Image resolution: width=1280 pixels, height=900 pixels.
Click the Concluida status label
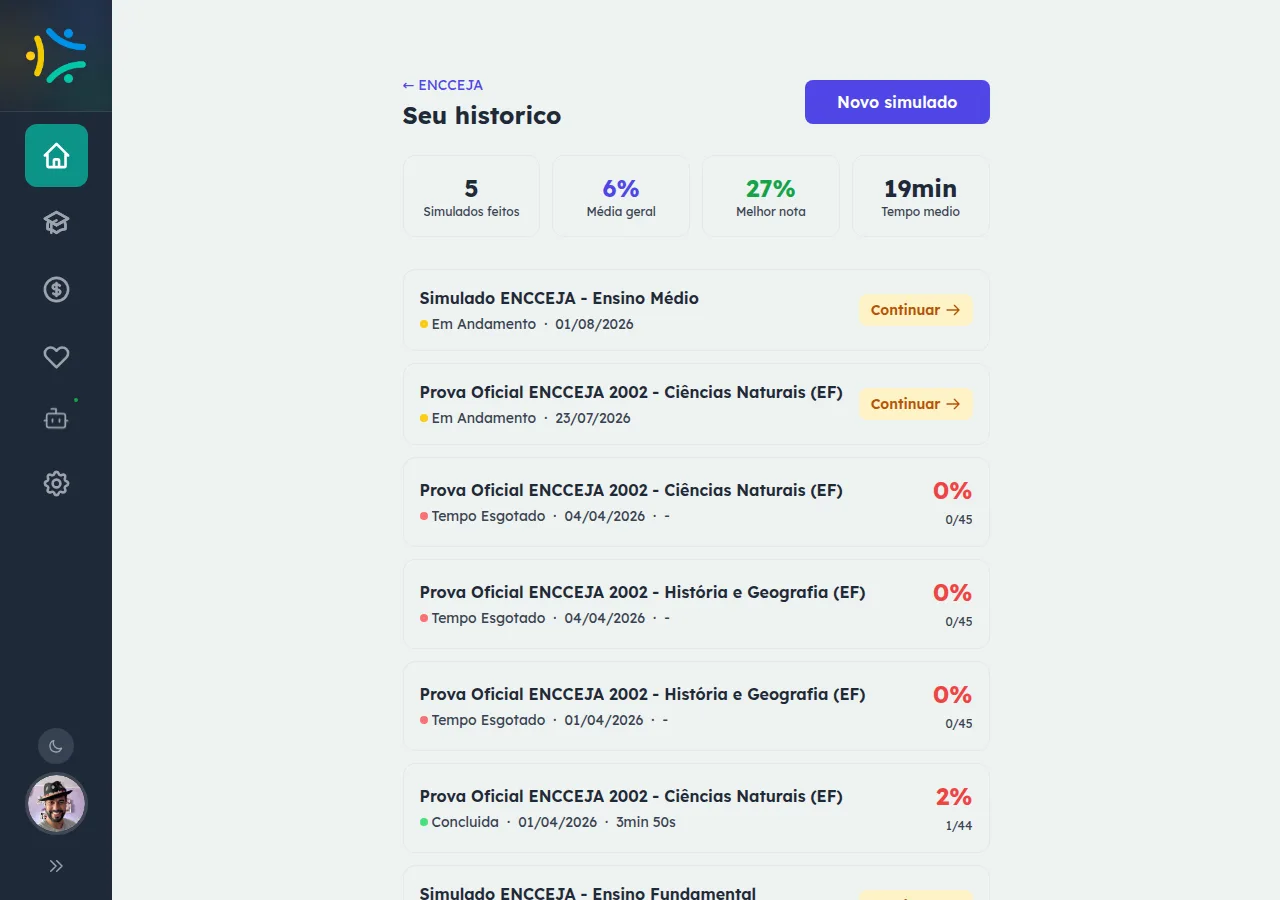464,822
